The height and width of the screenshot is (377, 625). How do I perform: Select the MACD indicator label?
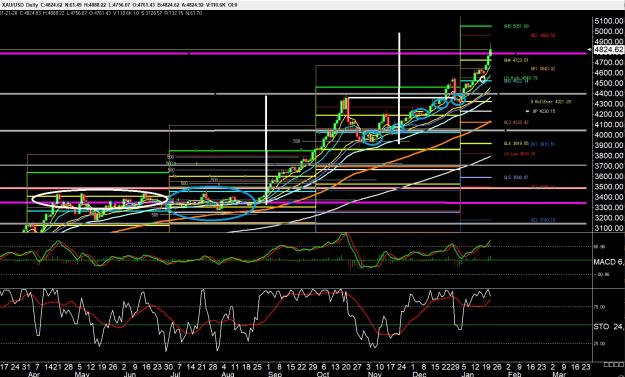(x=608, y=262)
